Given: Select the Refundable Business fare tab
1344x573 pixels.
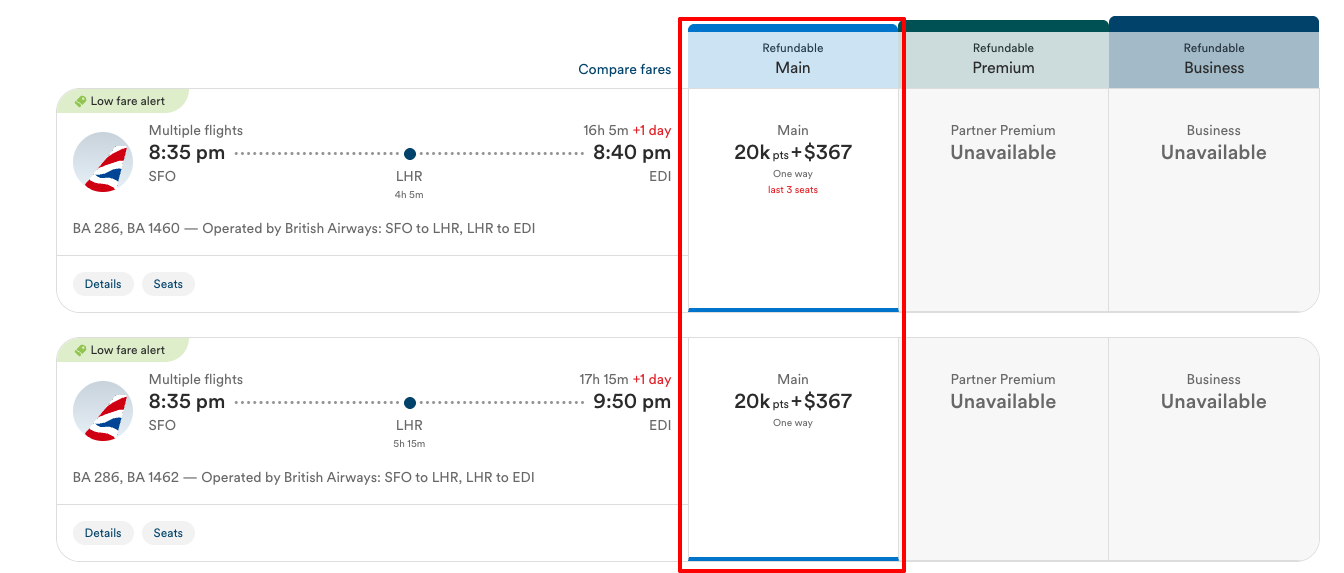Looking at the screenshot, I should (x=1214, y=56).
